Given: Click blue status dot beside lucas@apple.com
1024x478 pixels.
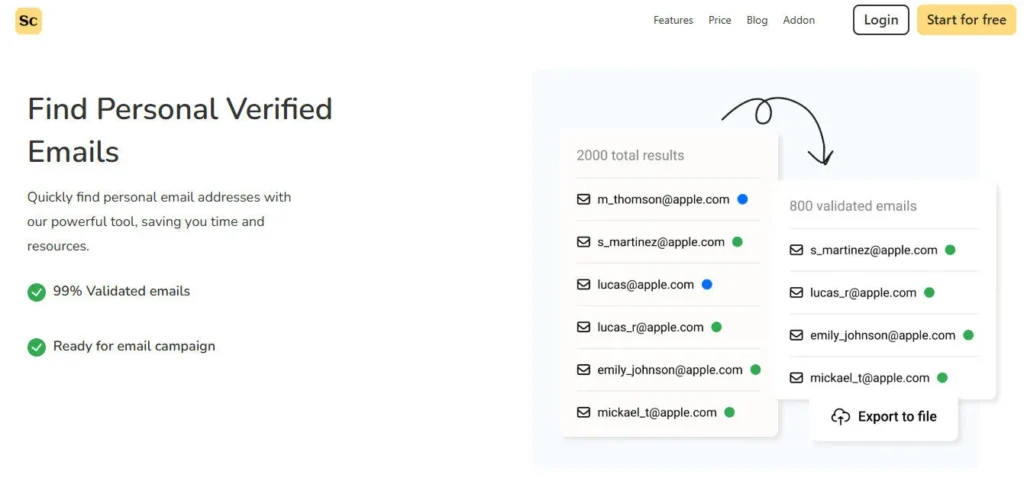Looking at the screenshot, I should click(707, 285).
